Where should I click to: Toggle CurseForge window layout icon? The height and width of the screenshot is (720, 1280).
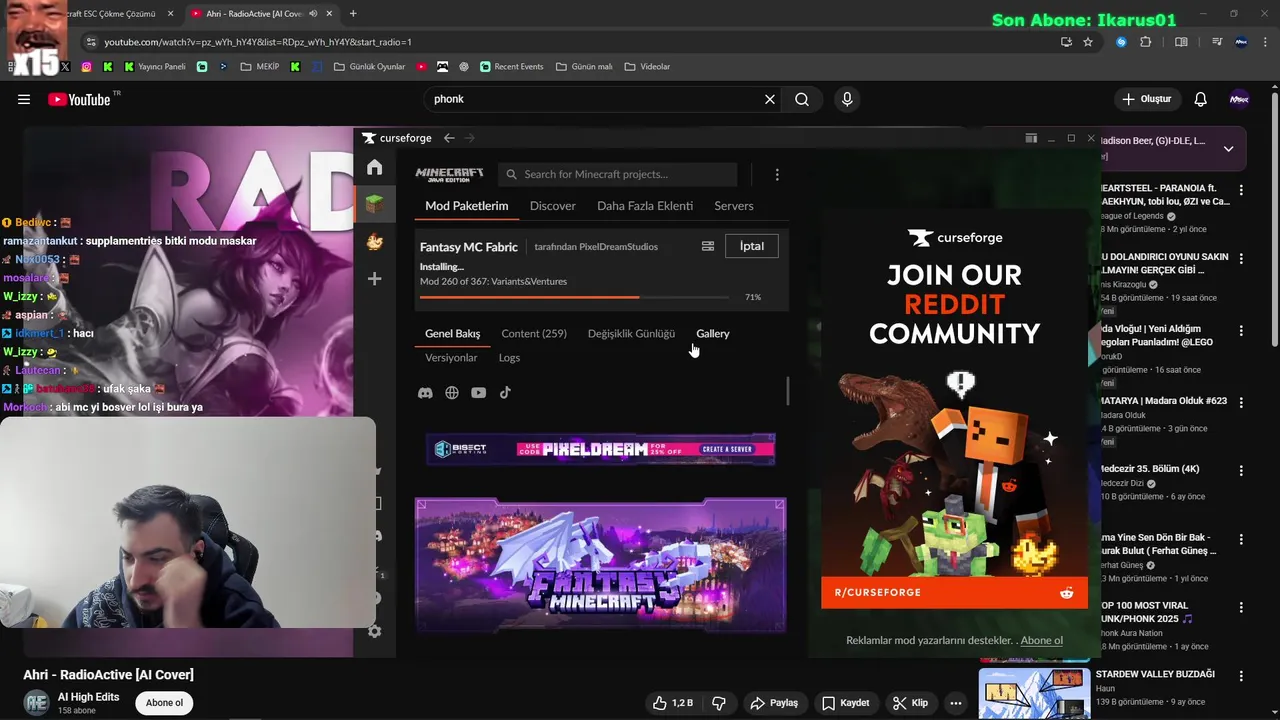1031,138
